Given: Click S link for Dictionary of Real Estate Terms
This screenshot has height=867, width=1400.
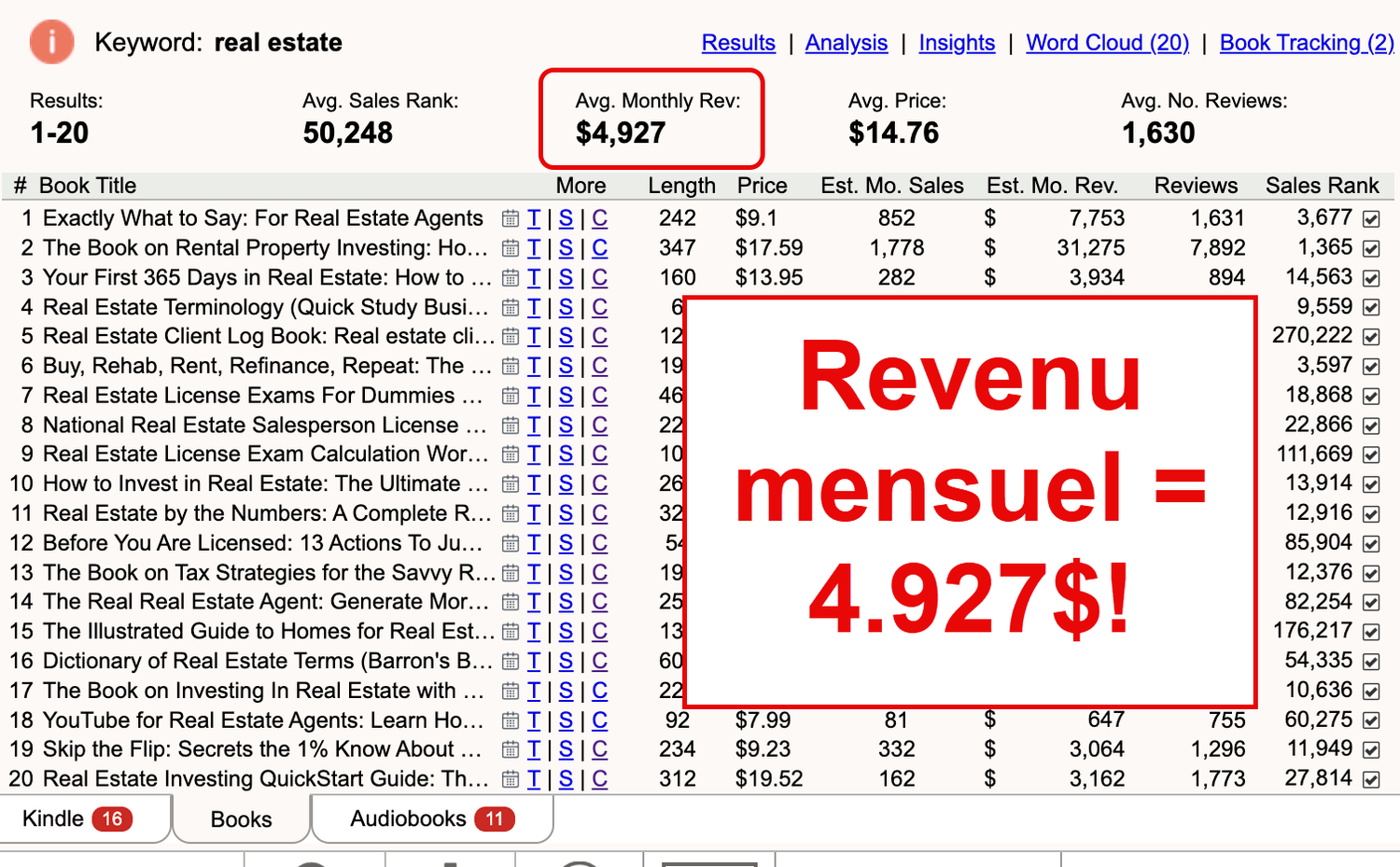Looking at the screenshot, I should (x=567, y=662).
